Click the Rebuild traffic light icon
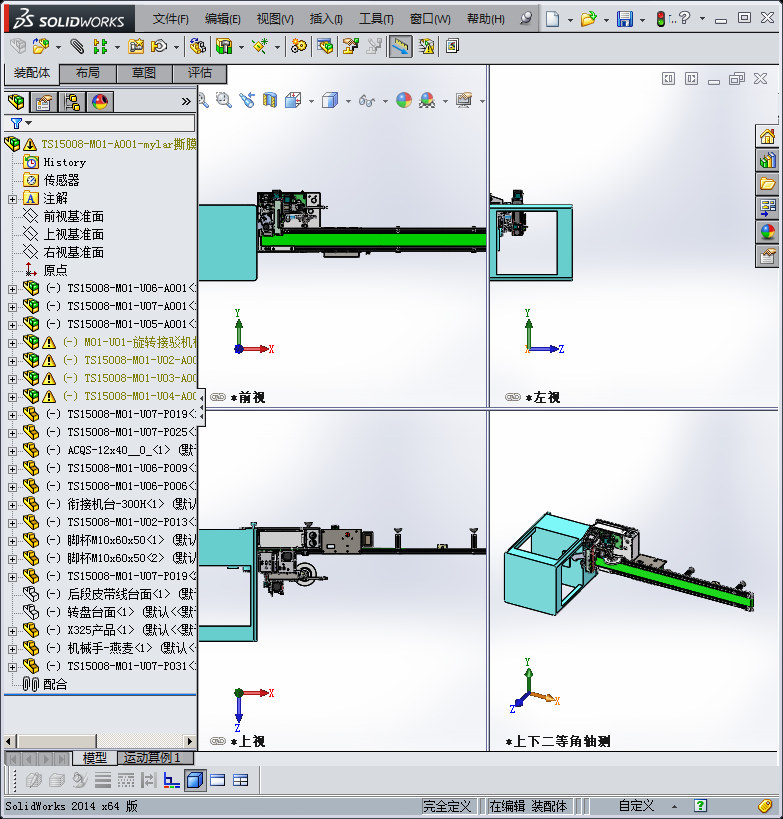 coord(660,19)
